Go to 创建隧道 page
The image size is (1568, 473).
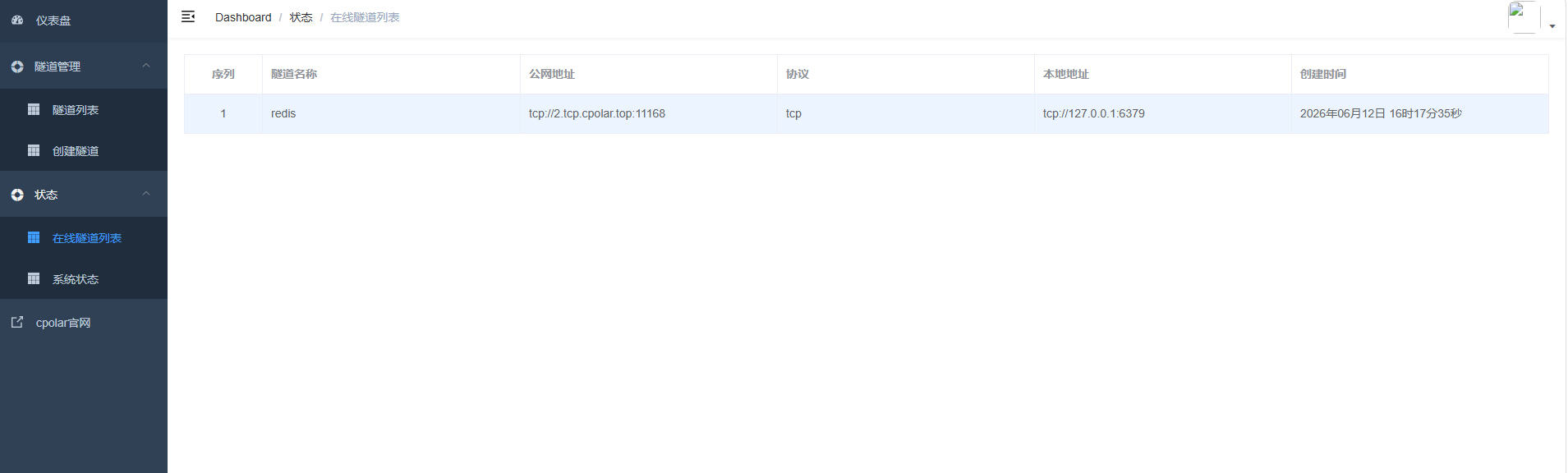[76, 151]
